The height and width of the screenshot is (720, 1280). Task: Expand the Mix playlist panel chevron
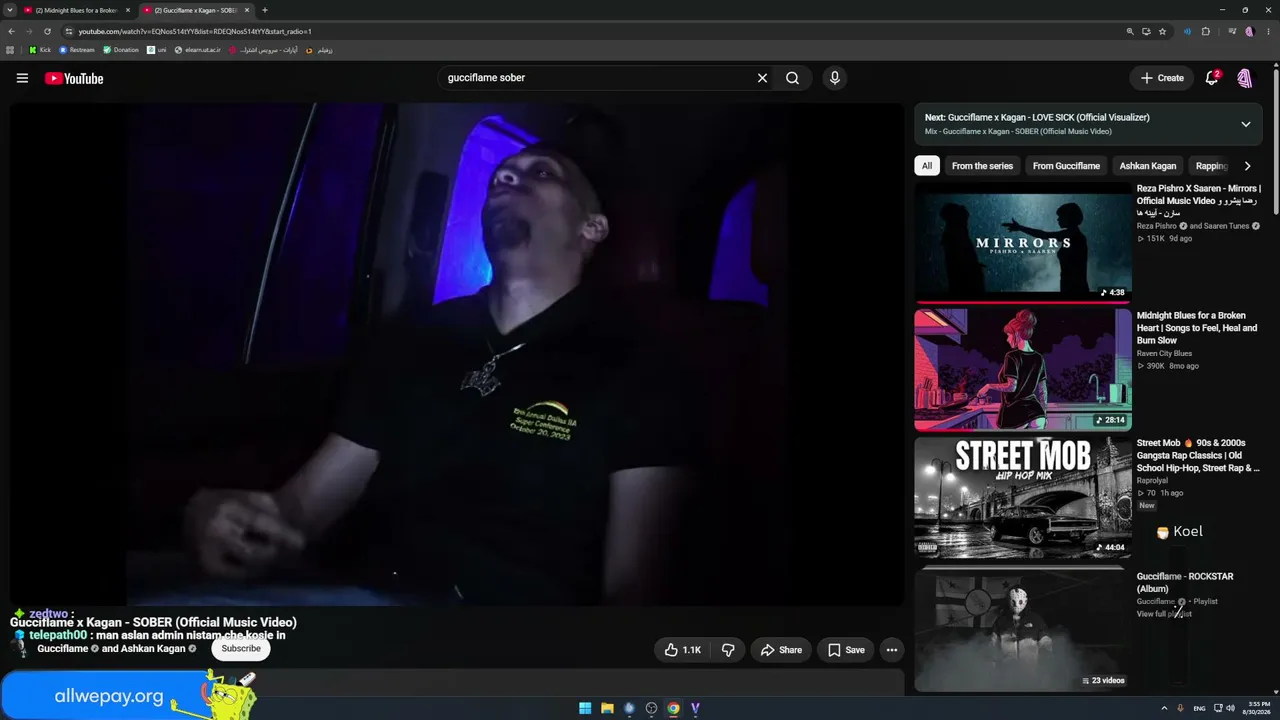point(1246,124)
